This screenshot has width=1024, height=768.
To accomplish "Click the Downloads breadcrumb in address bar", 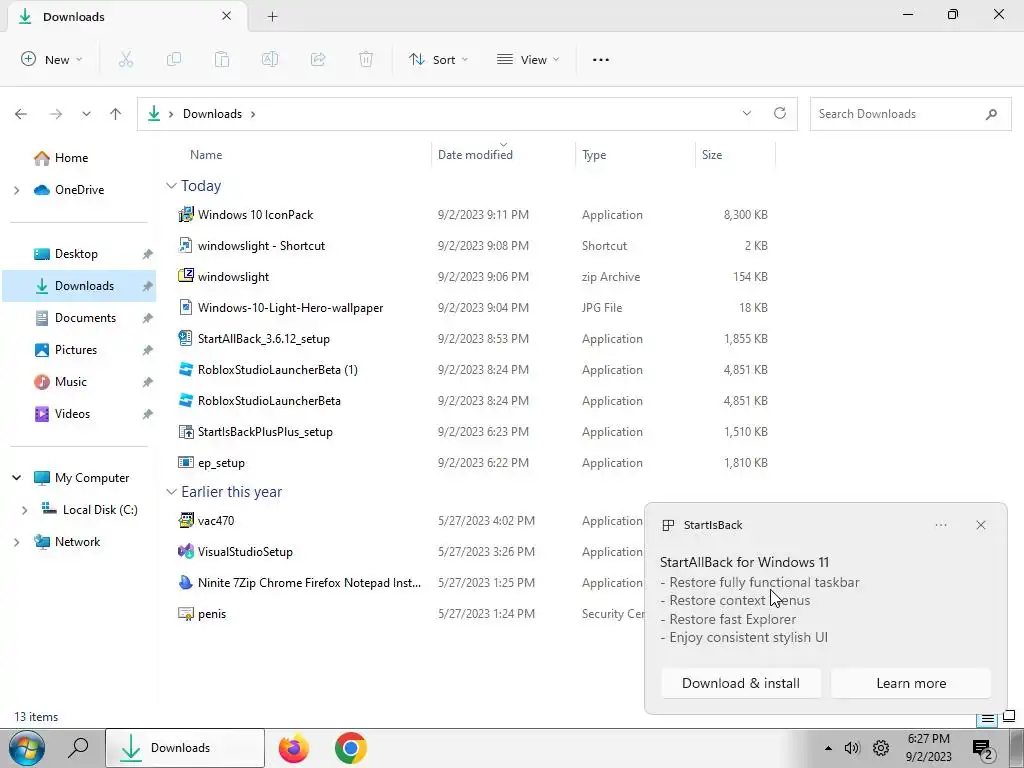I will (212, 114).
